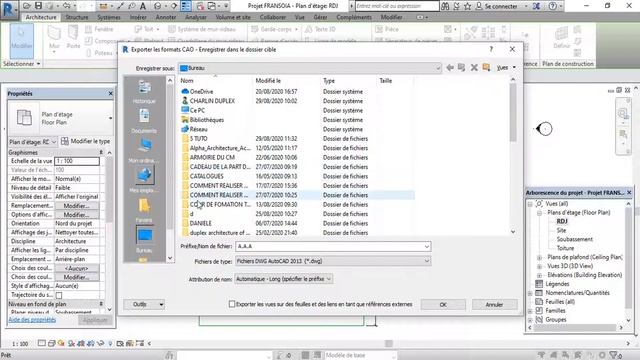This screenshot has height=360, width=640.
Task: Switch to the Annoter ribbon tab
Action: (x=166, y=17)
